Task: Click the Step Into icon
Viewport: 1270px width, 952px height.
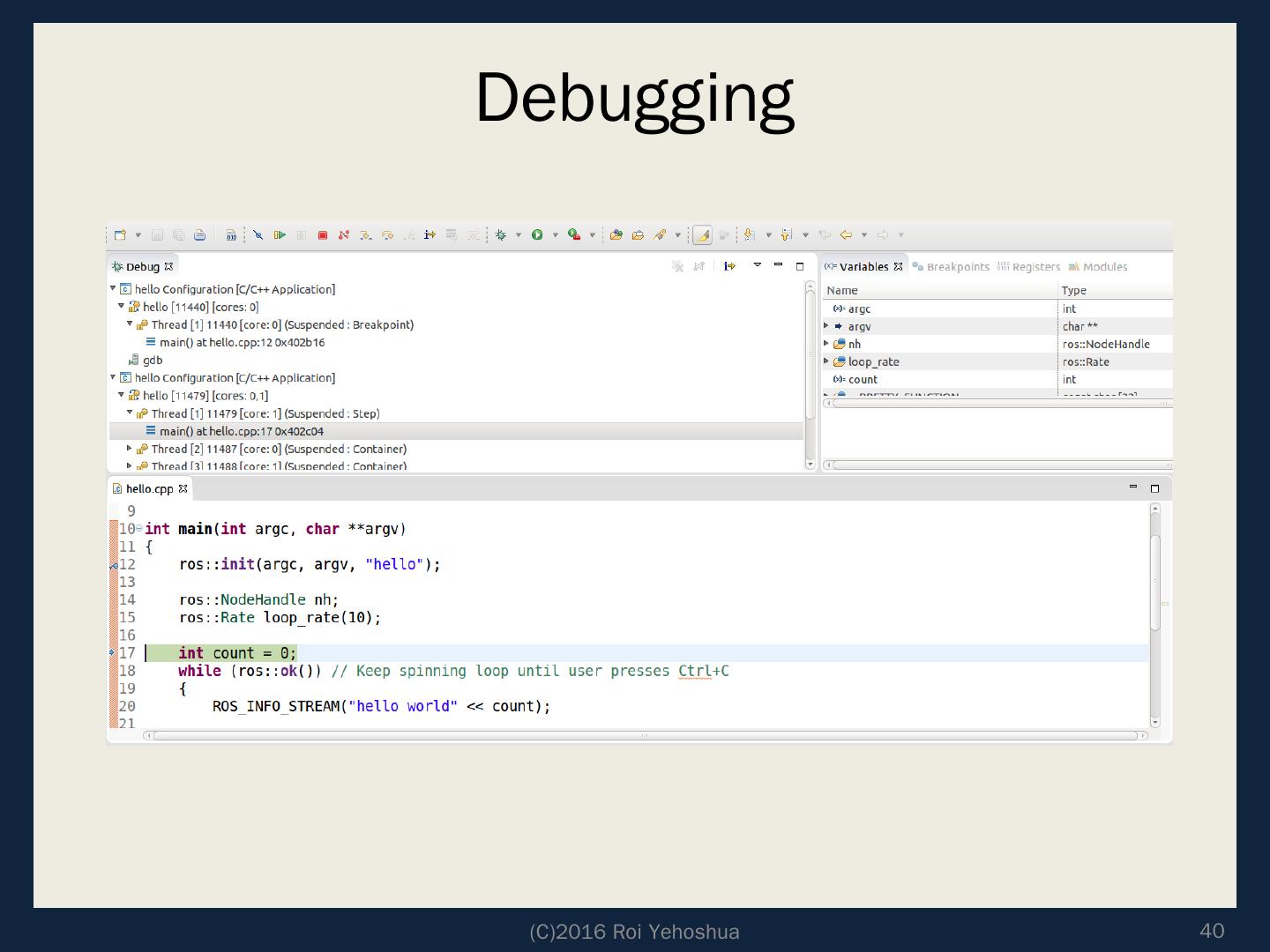Action: point(366,235)
